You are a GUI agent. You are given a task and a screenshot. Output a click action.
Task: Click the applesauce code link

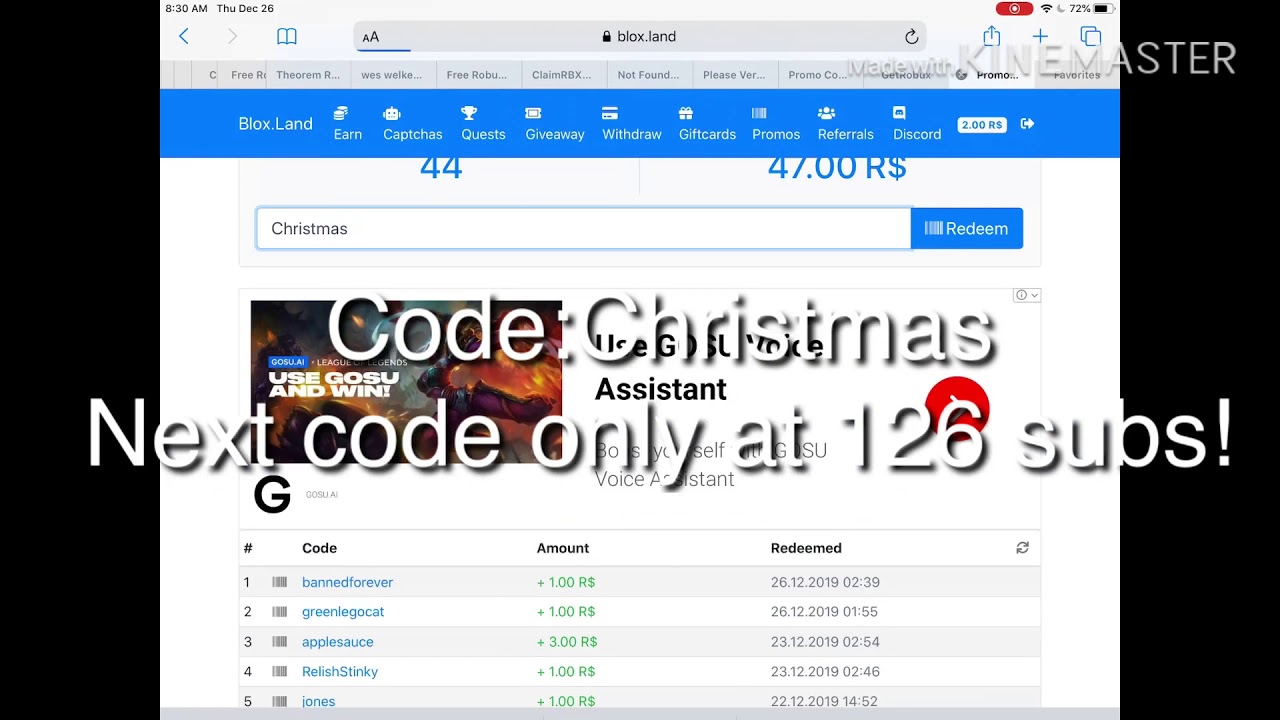coord(337,642)
